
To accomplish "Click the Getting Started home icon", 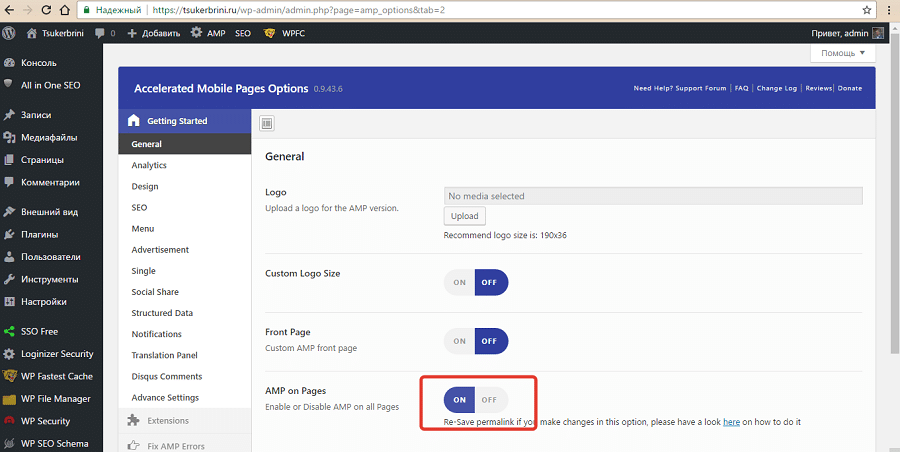I will point(134,121).
